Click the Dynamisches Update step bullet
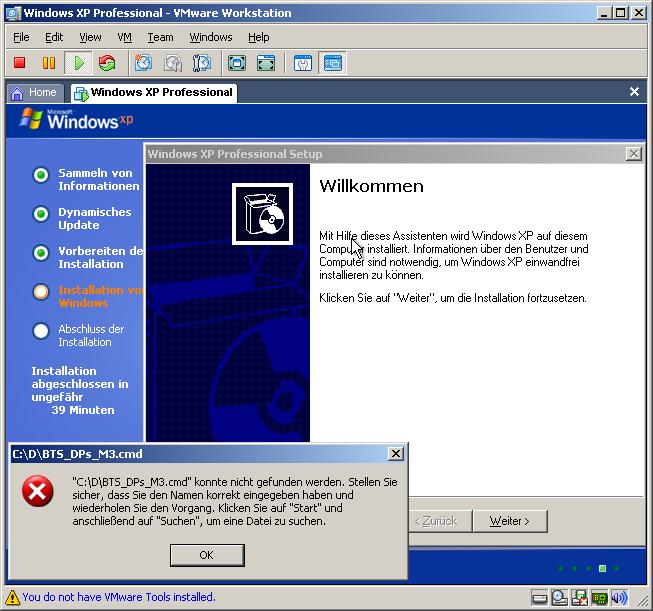Viewport: 653px width, 611px height. [41, 214]
